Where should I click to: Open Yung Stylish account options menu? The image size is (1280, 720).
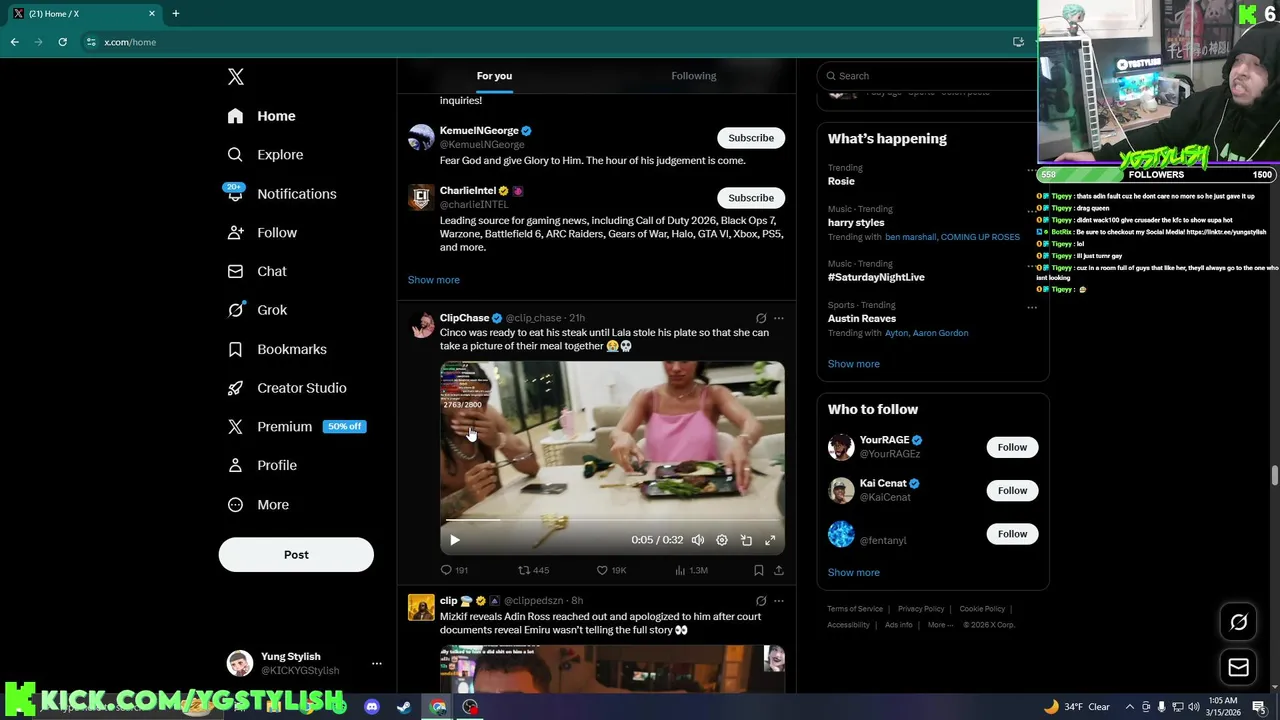tap(377, 664)
